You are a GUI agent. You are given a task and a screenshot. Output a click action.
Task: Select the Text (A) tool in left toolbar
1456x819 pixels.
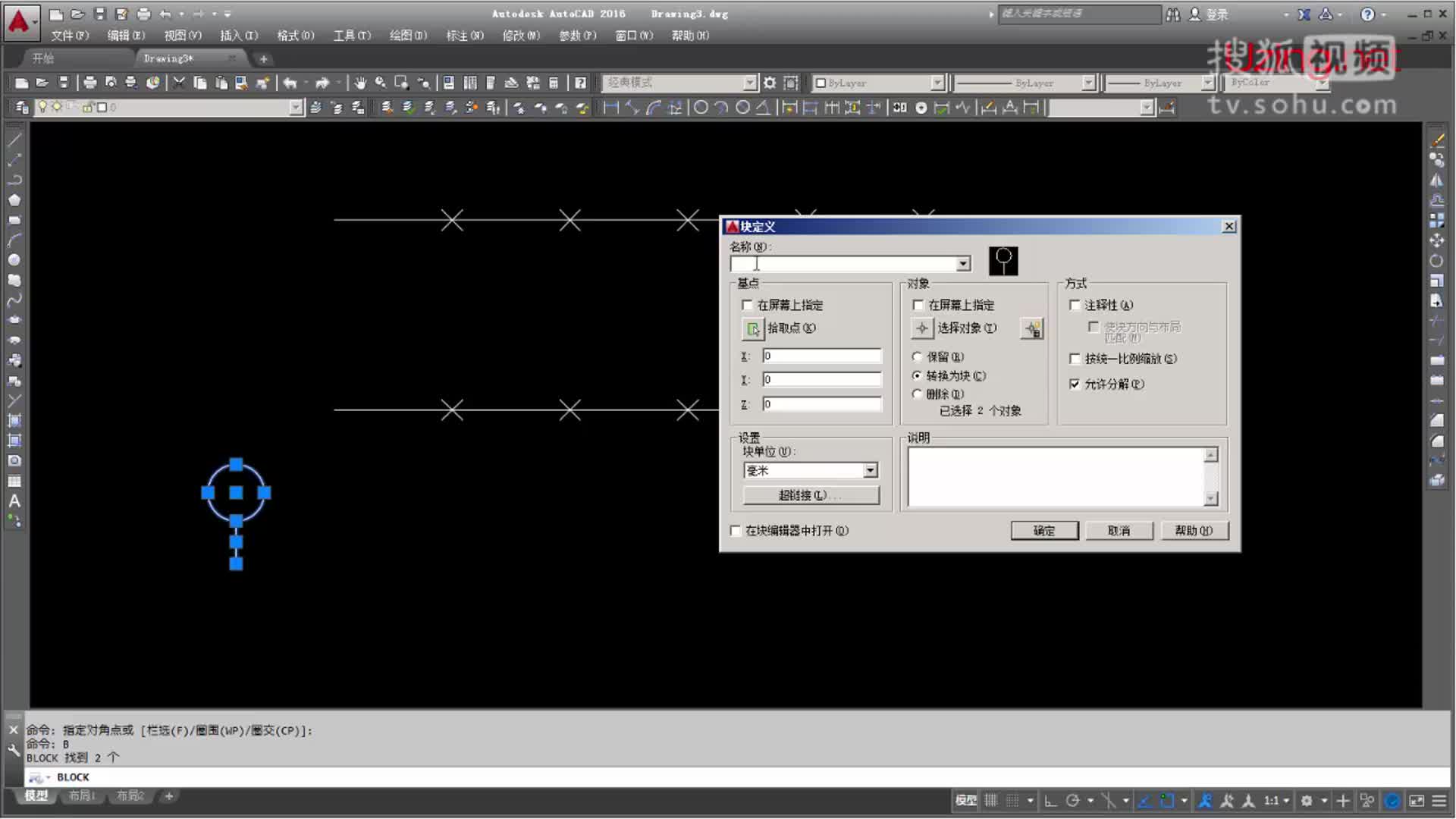14,501
